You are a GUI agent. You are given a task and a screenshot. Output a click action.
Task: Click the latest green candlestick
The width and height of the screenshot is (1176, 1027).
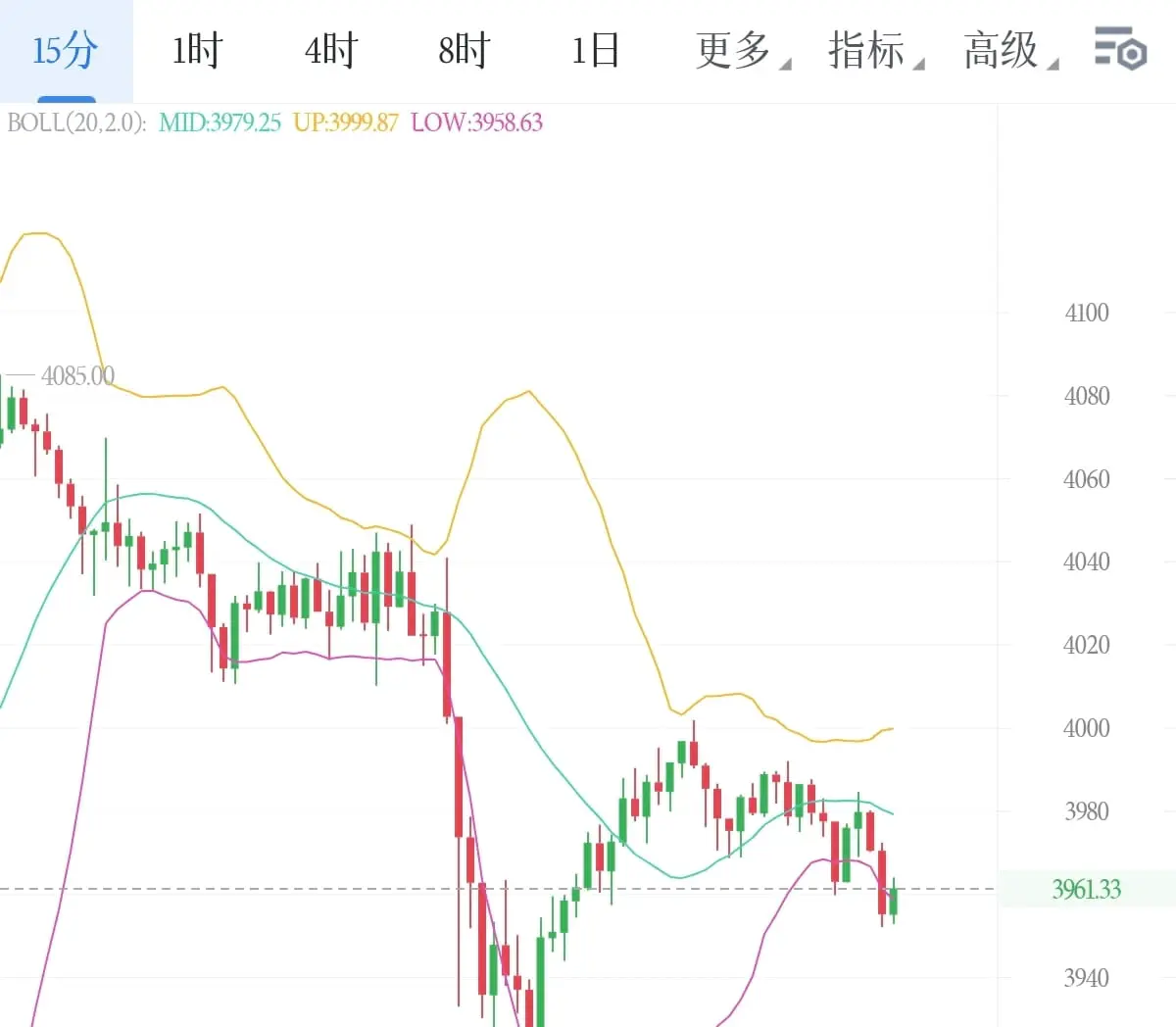tap(894, 901)
